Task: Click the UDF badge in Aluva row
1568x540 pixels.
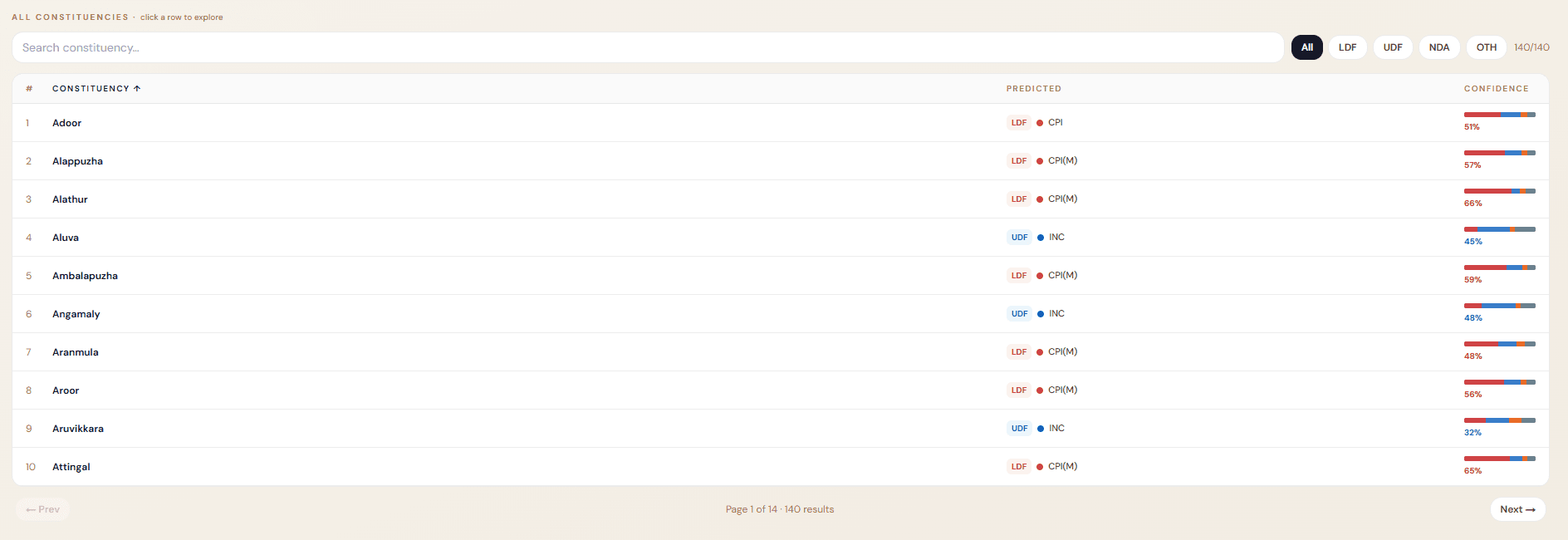Action: [1019, 238]
